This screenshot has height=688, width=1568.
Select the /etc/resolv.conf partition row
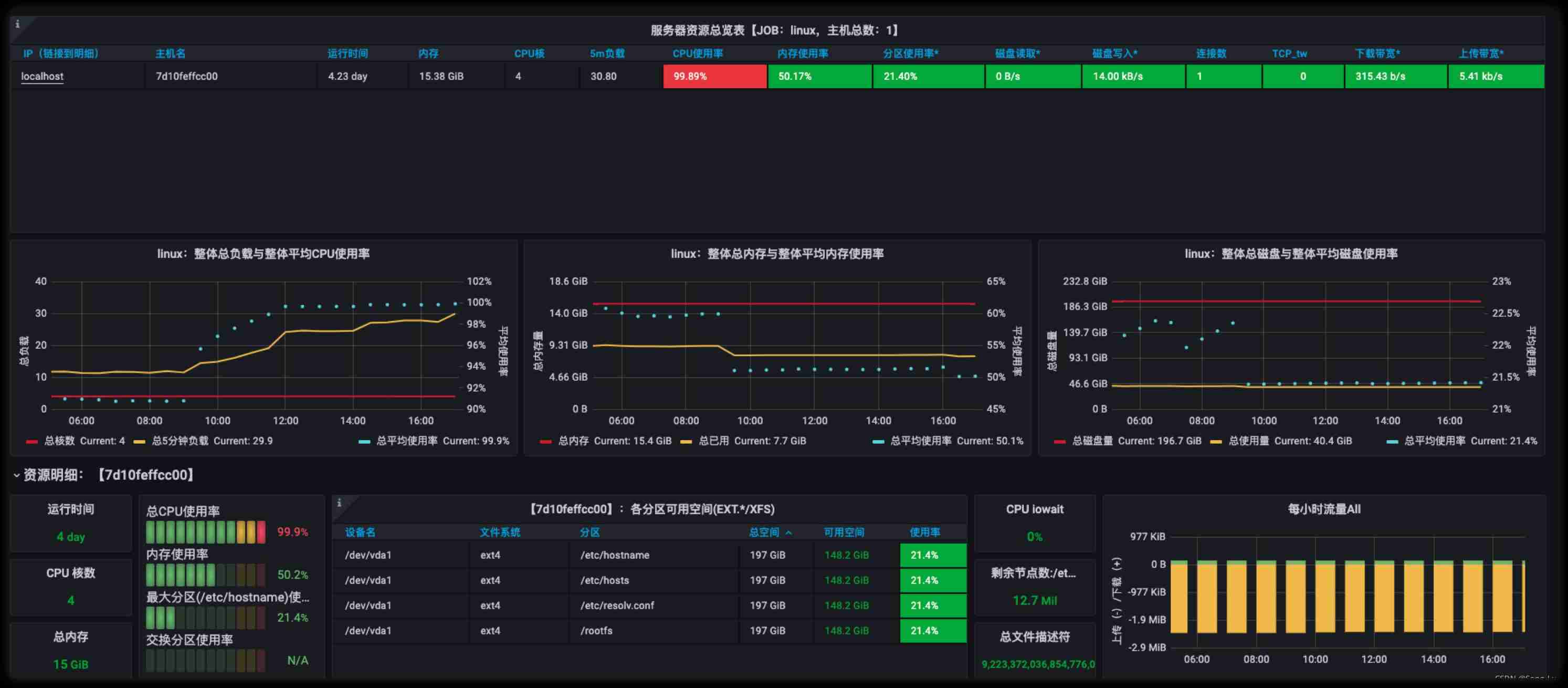pyautogui.click(x=650, y=605)
